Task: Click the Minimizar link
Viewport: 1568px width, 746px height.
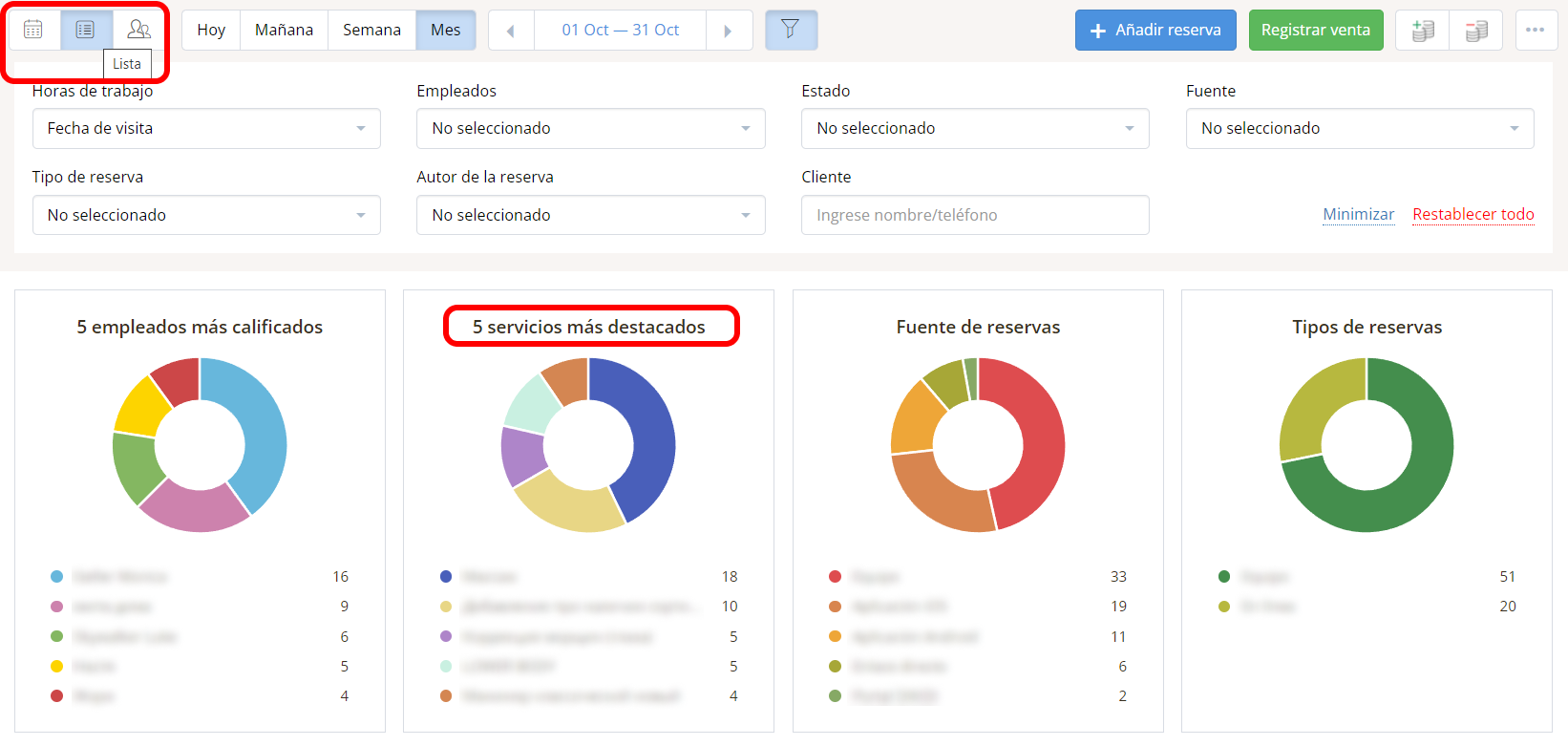Action: 1358,214
